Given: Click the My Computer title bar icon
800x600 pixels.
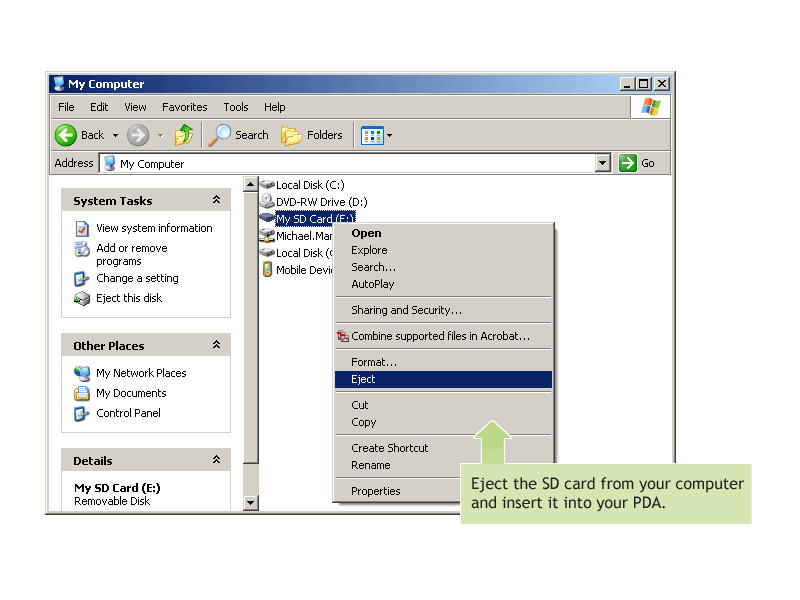Looking at the screenshot, I should pyautogui.click(x=59, y=84).
